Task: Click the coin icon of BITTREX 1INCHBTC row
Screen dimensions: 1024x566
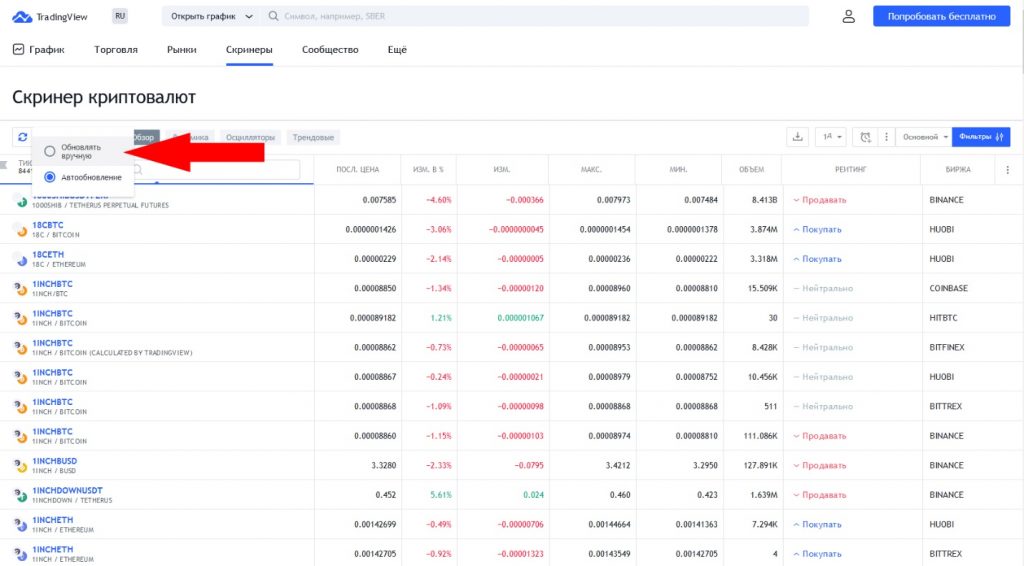Action: click(21, 407)
